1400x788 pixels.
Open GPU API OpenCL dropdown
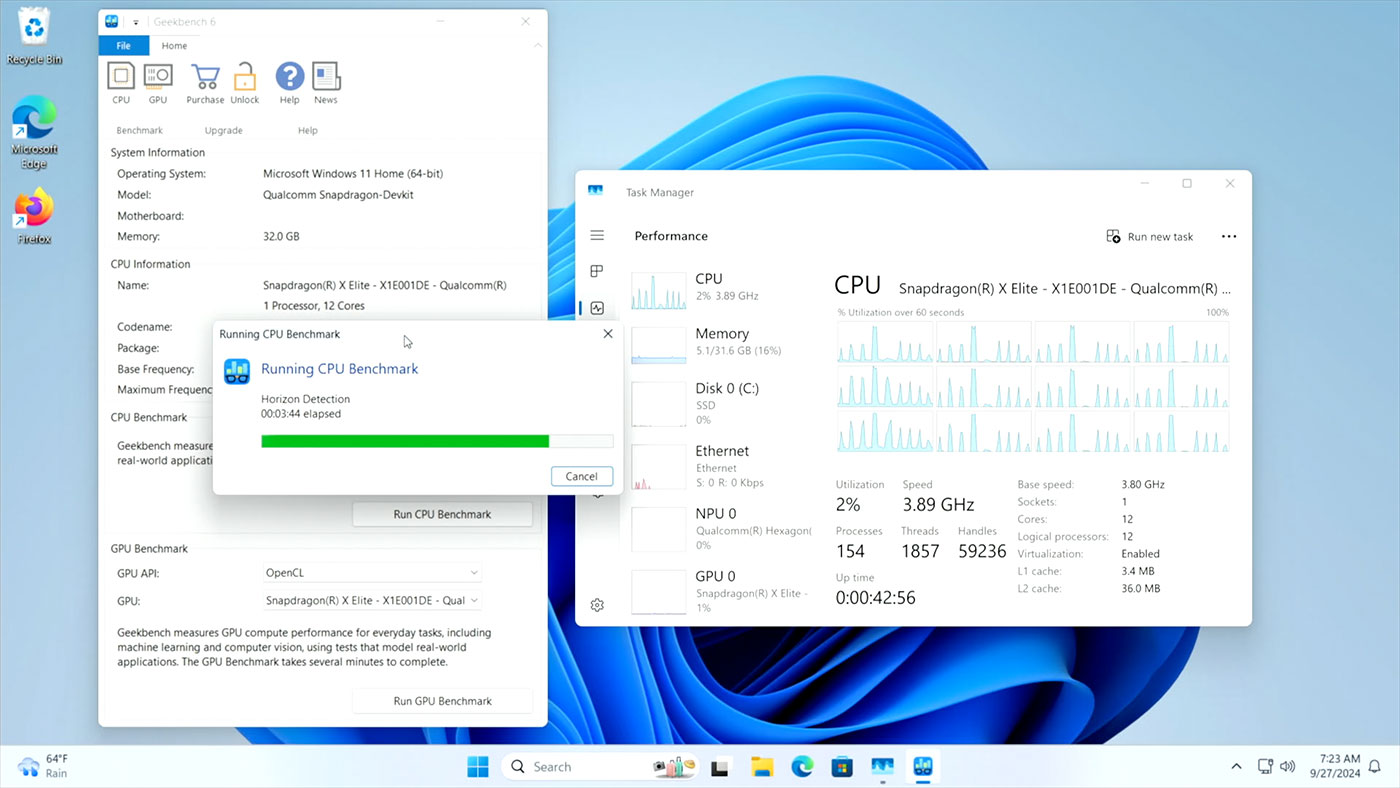[x=372, y=573]
